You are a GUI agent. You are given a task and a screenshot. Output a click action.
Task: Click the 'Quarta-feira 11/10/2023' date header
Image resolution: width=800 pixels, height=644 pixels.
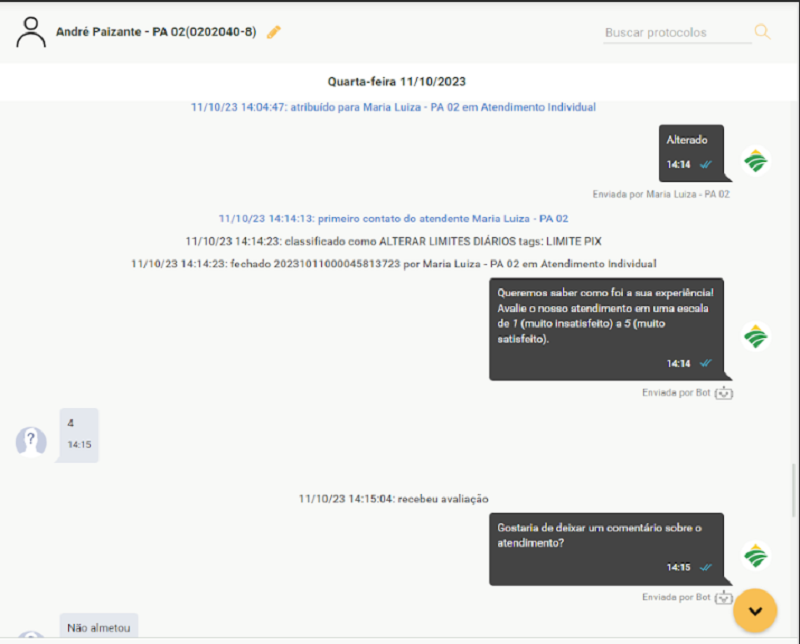397,82
